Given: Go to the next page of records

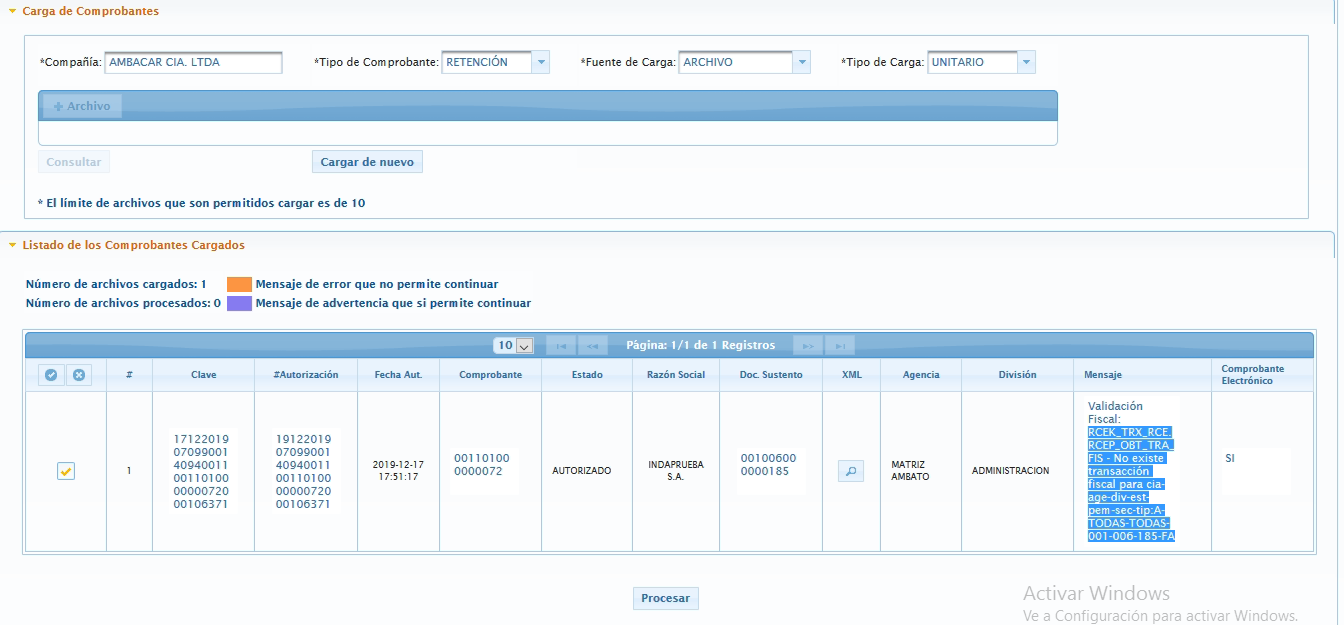Looking at the screenshot, I should [808, 346].
